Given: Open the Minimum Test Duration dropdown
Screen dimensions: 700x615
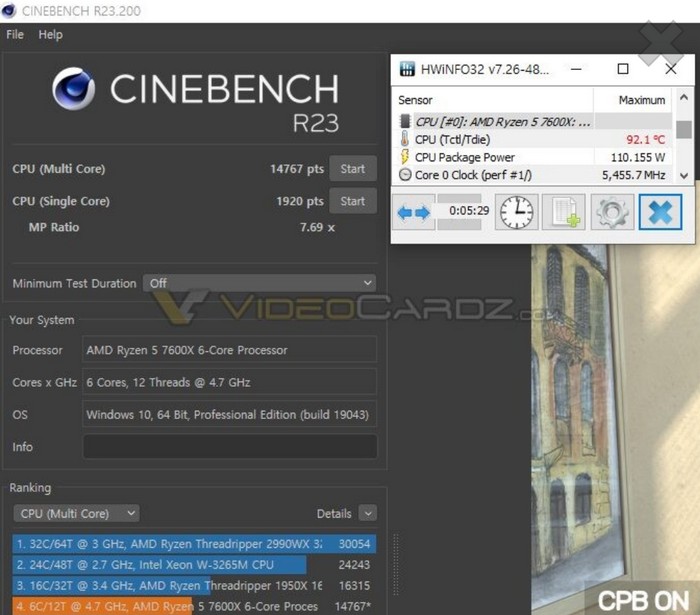Looking at the screenshot, I should pos(259,283).
